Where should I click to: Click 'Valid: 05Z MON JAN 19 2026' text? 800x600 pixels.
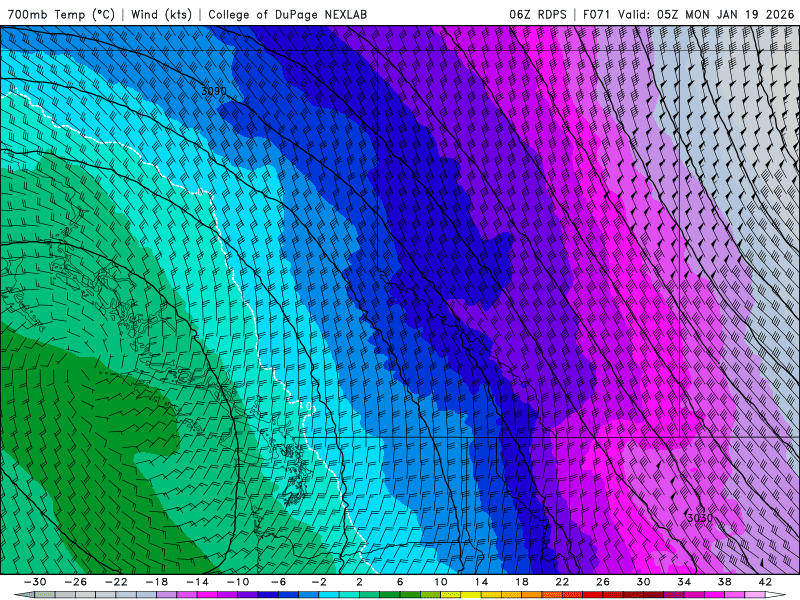[x=706, y=14]
